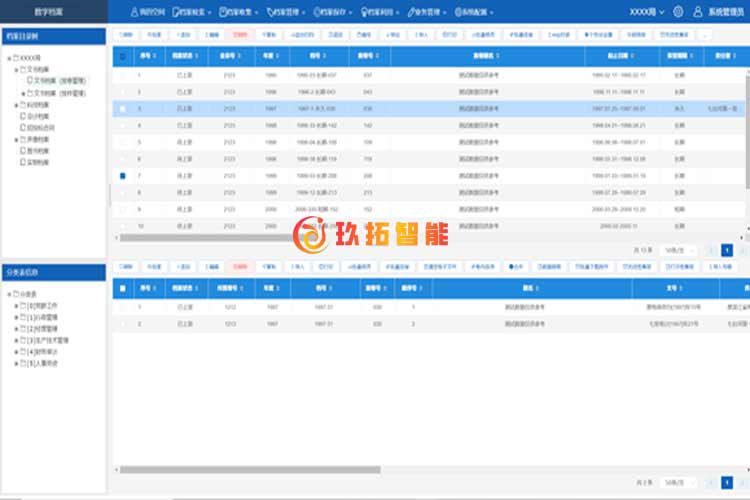Sort upper table by 档号 column arrow
Image resolution: width=750 pixels, height=500 pixels.
pos(324,56)
